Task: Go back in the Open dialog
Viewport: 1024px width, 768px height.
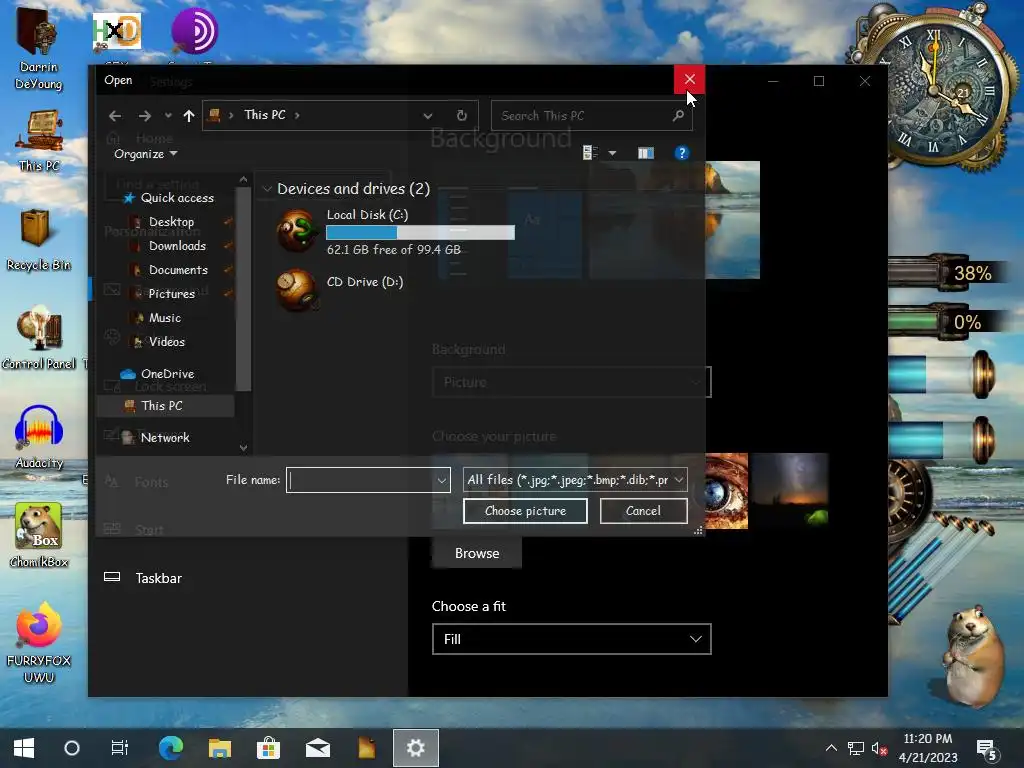Action: click(115, 116)
